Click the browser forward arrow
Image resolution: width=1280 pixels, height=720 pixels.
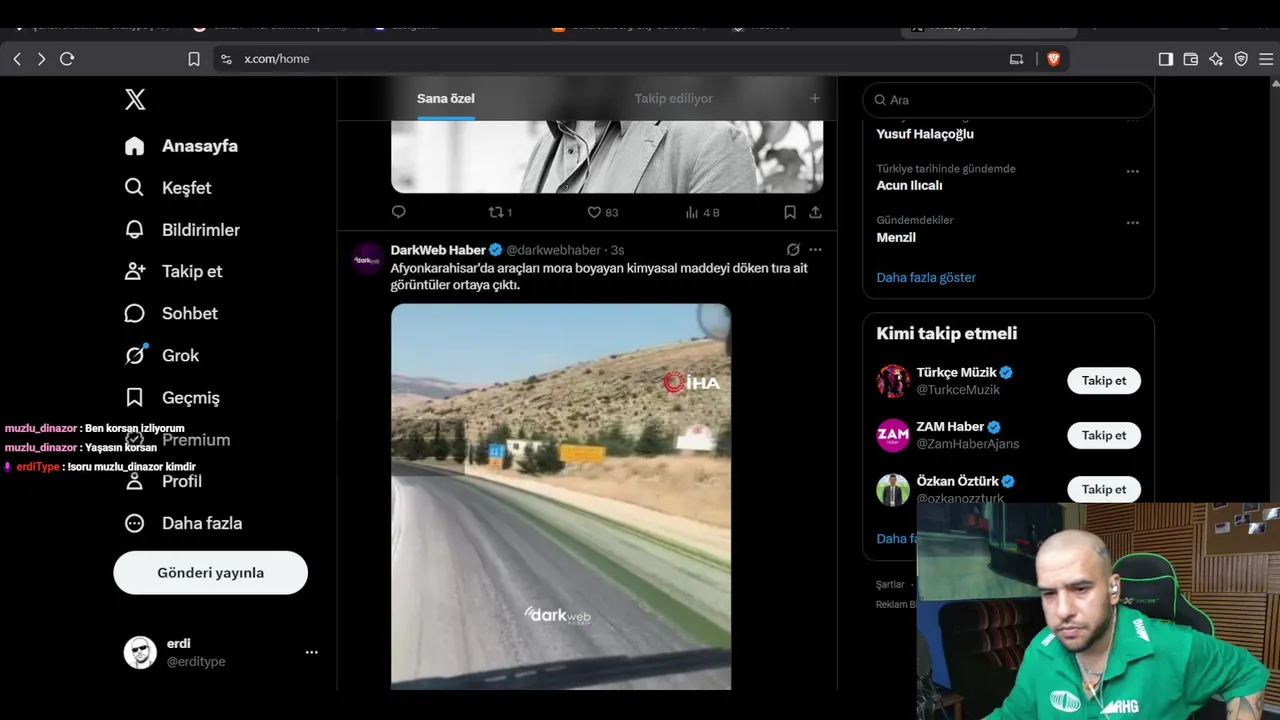(x=41, y=59)
